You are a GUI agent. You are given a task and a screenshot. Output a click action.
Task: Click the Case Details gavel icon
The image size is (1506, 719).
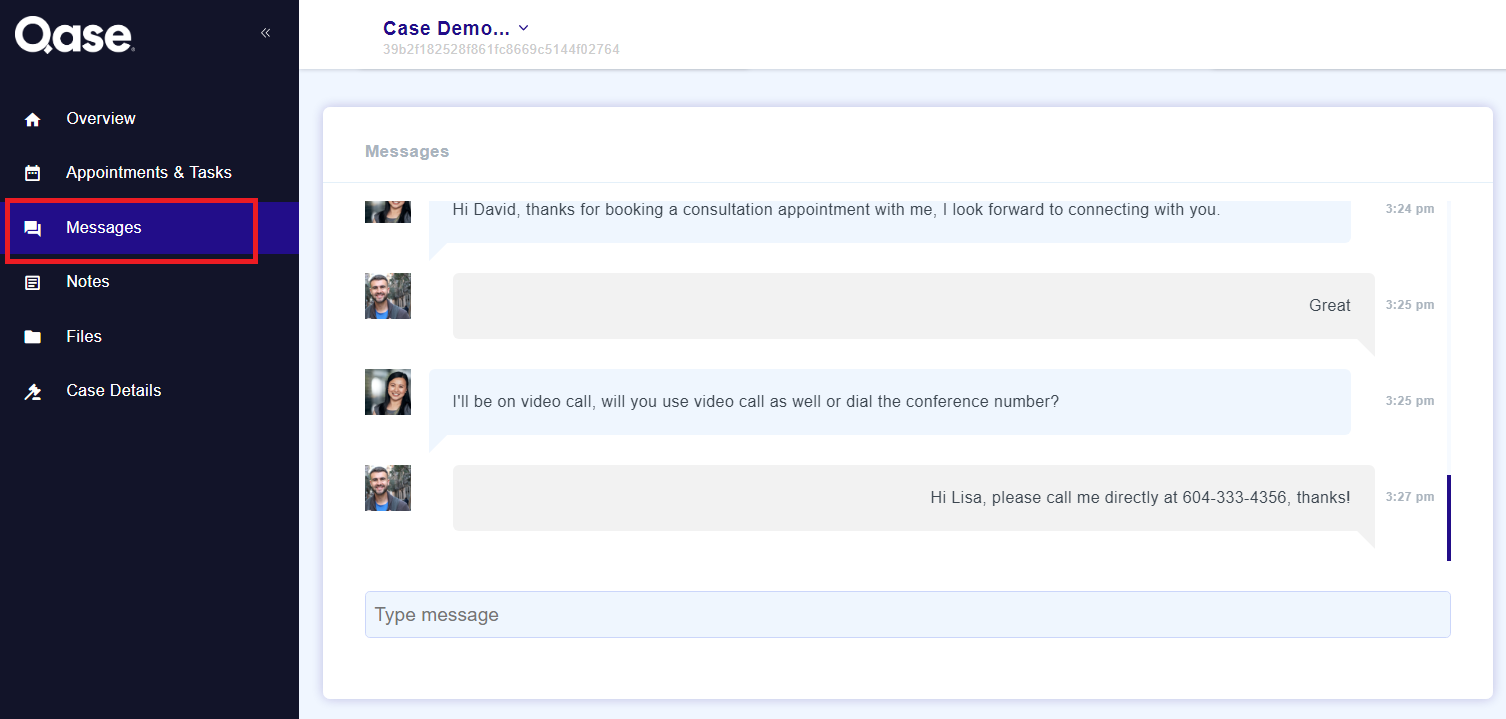tap(33, 391)
